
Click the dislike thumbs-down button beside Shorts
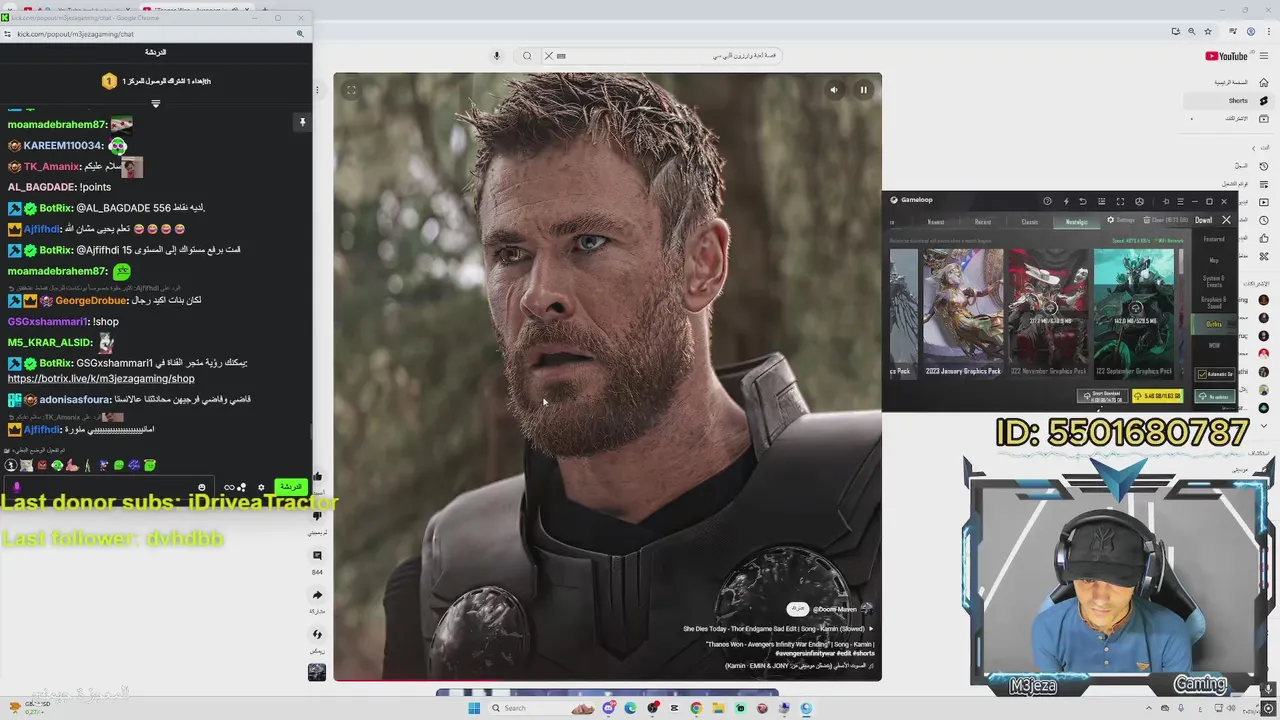pos(317,516)
